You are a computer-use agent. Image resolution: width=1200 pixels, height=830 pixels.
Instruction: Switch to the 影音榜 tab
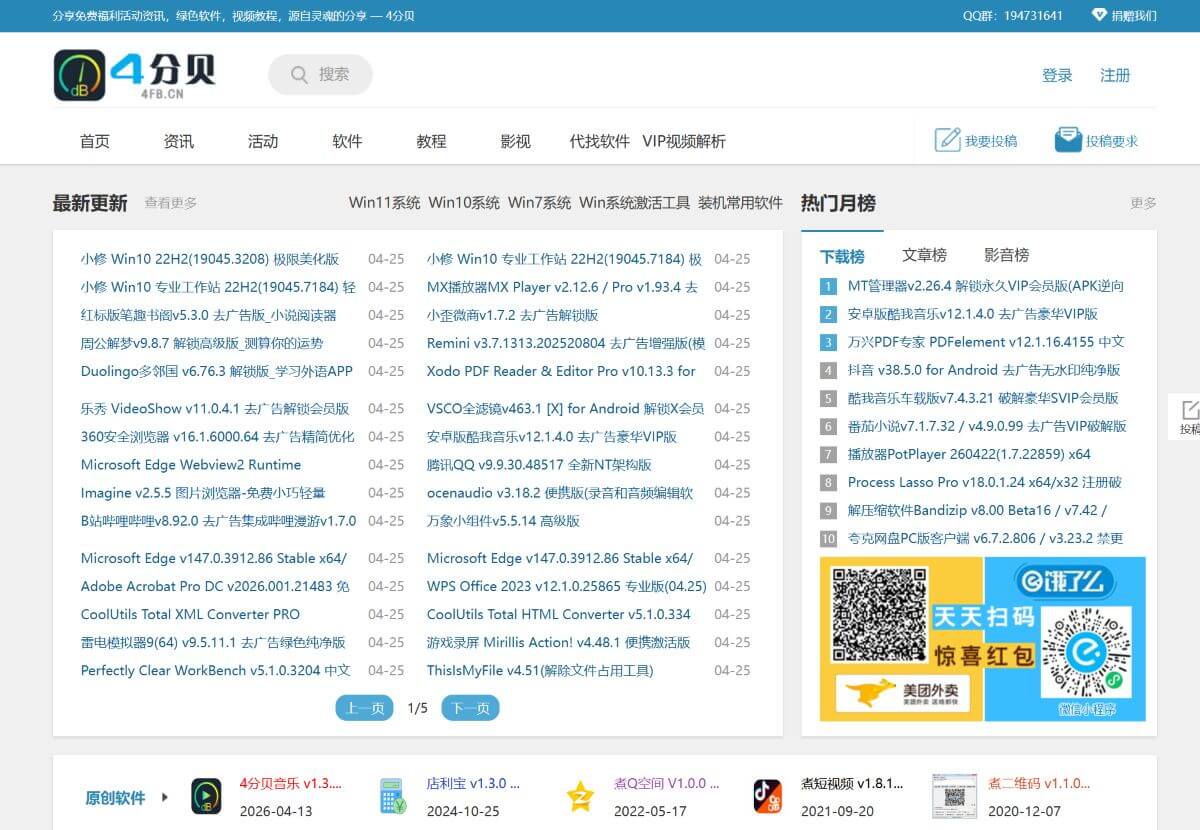pos(1006,255)
